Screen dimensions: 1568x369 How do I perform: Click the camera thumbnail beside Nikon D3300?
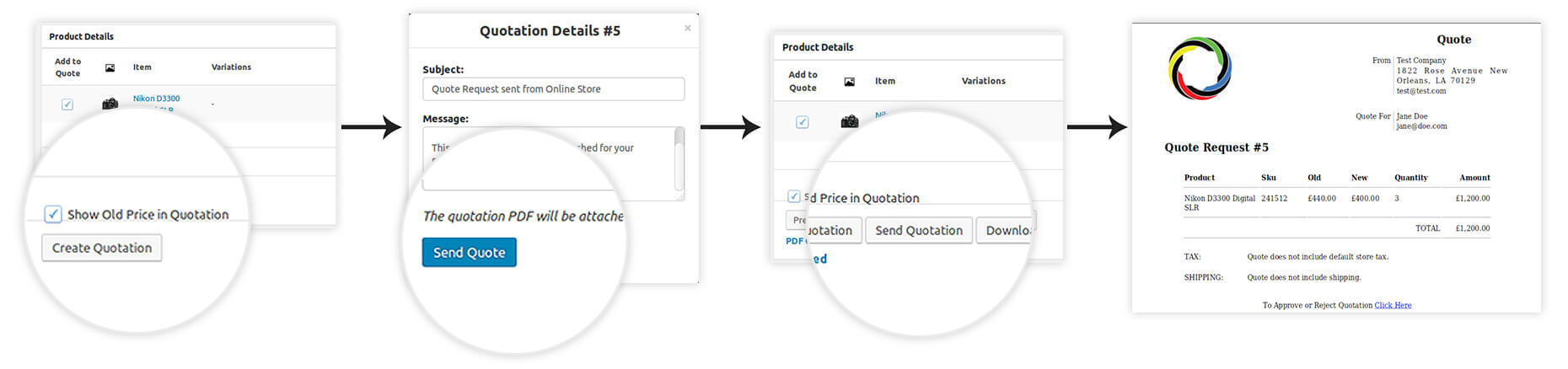[110, 104]
